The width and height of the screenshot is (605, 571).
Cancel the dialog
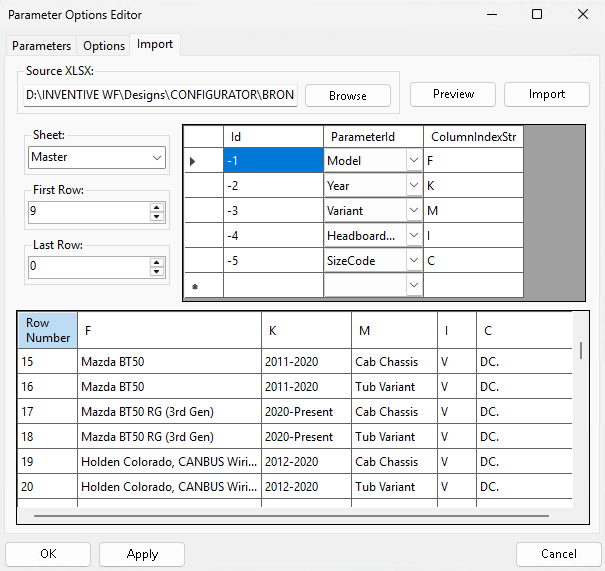click(559, 554)
